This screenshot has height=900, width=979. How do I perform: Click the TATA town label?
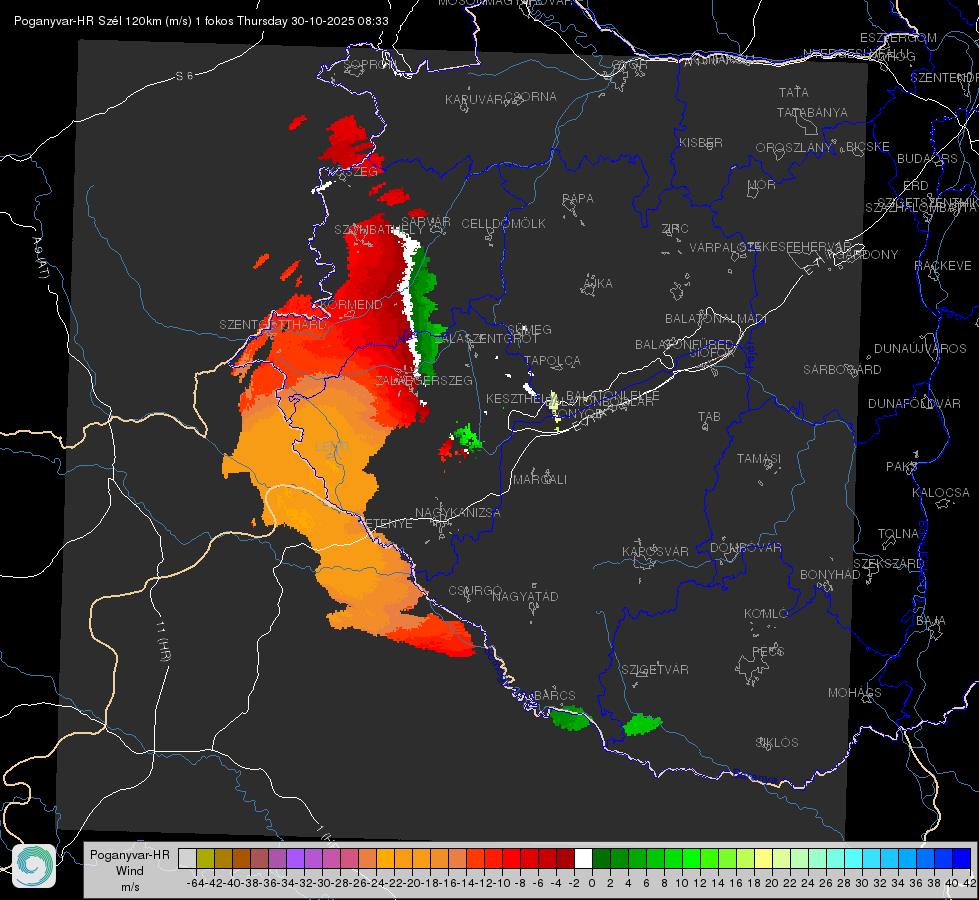pos(794,92)
